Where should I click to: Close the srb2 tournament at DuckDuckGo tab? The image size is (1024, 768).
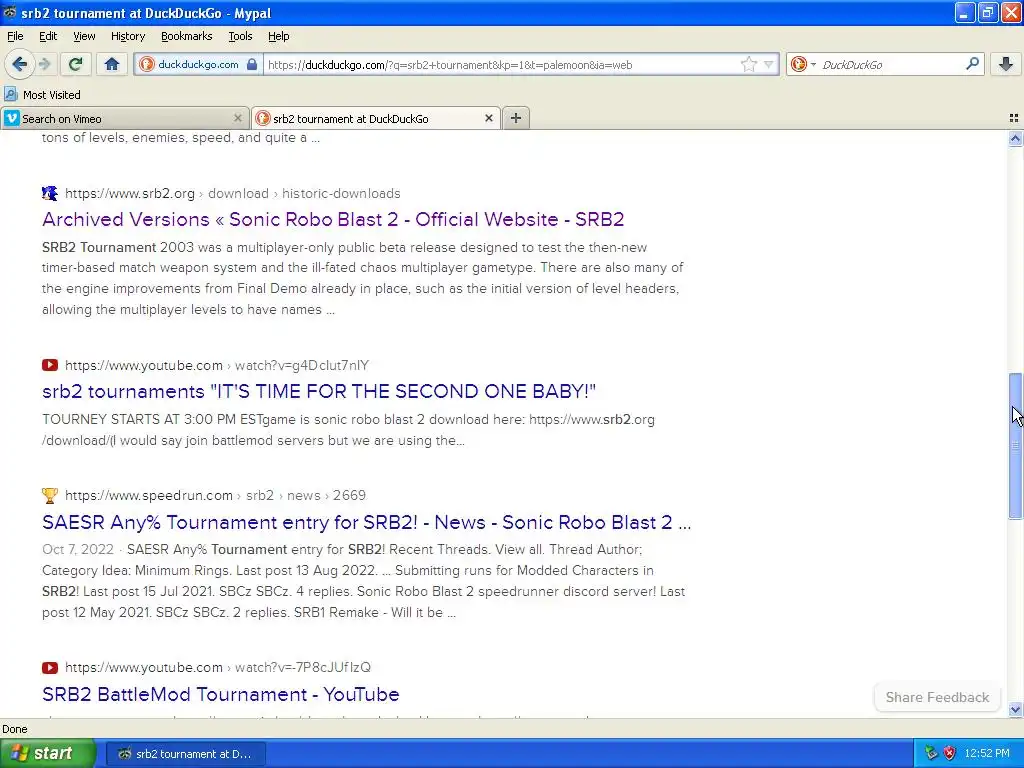488,118
